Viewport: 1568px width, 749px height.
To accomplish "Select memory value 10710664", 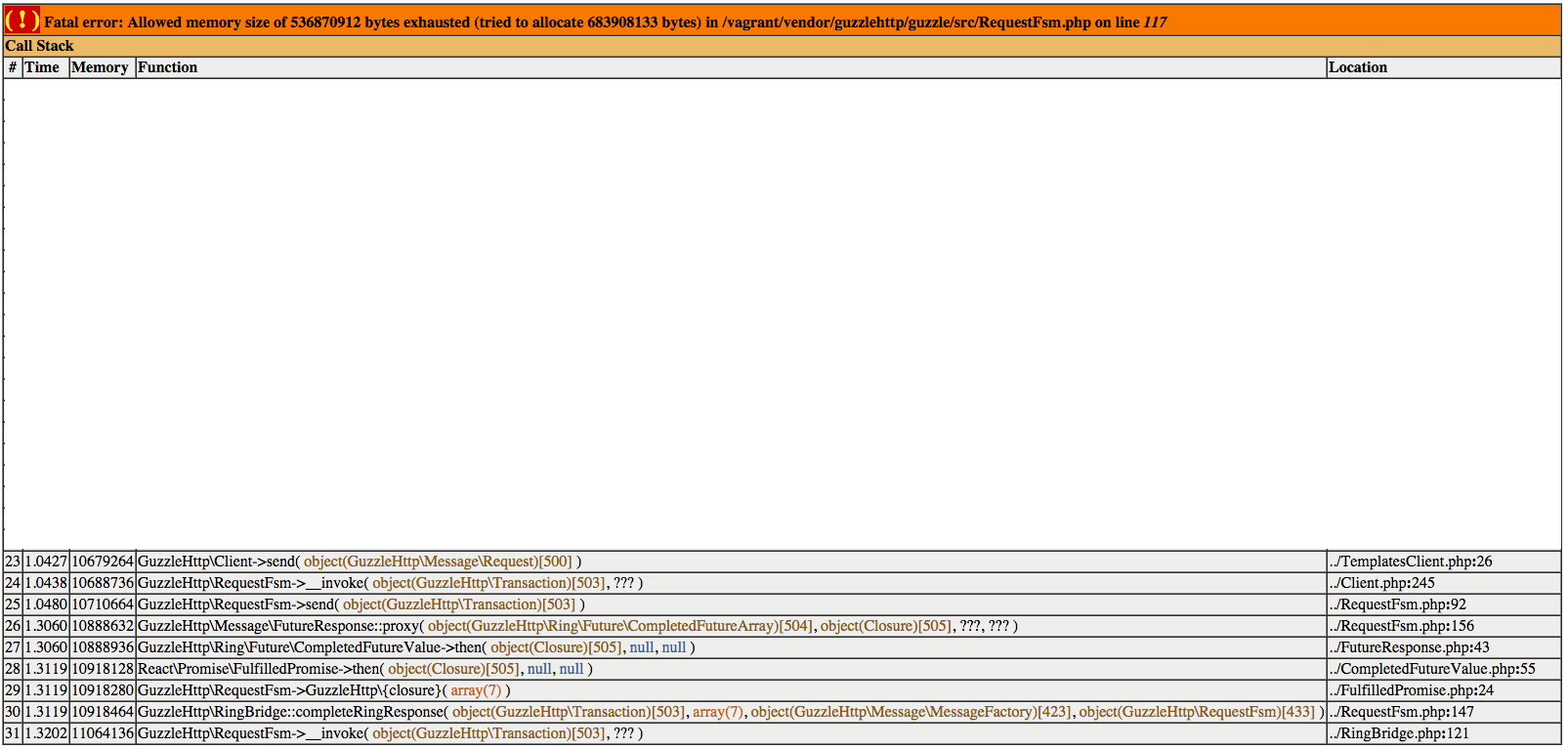I will pos(103,604).
